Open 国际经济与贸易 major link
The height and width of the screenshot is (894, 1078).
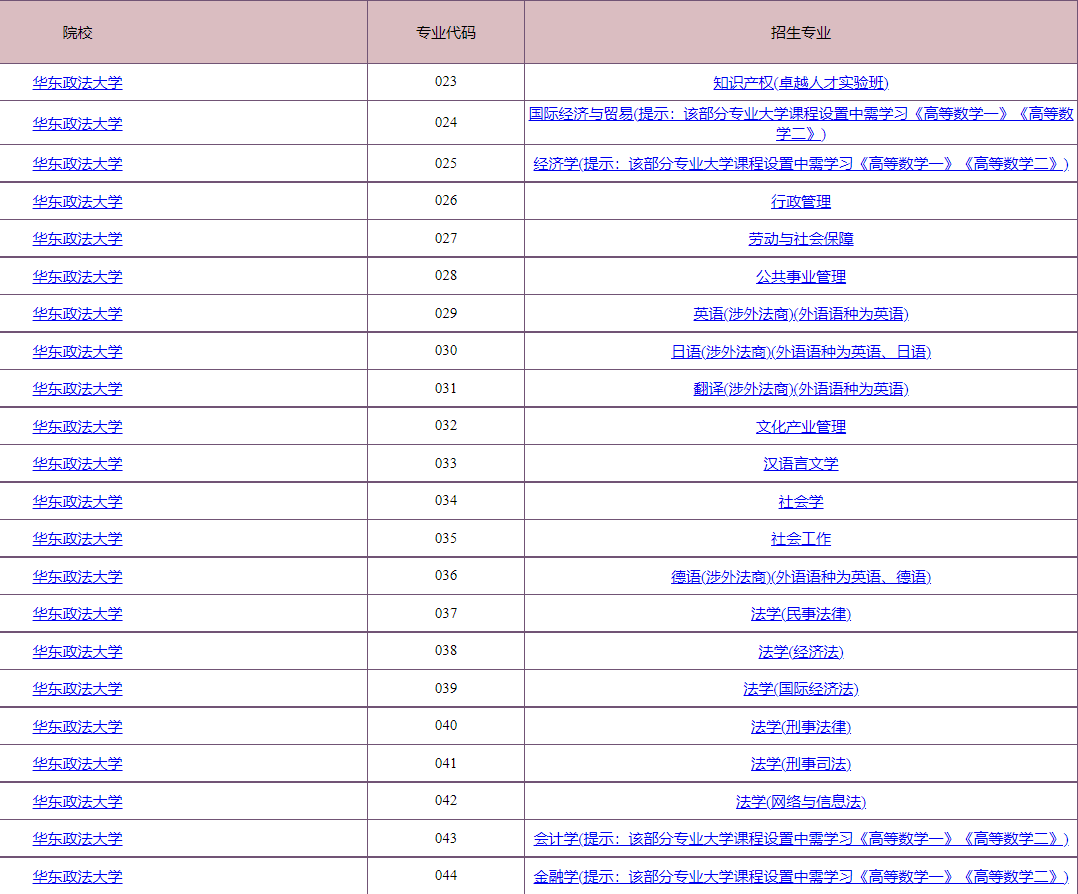coord(800,124)
